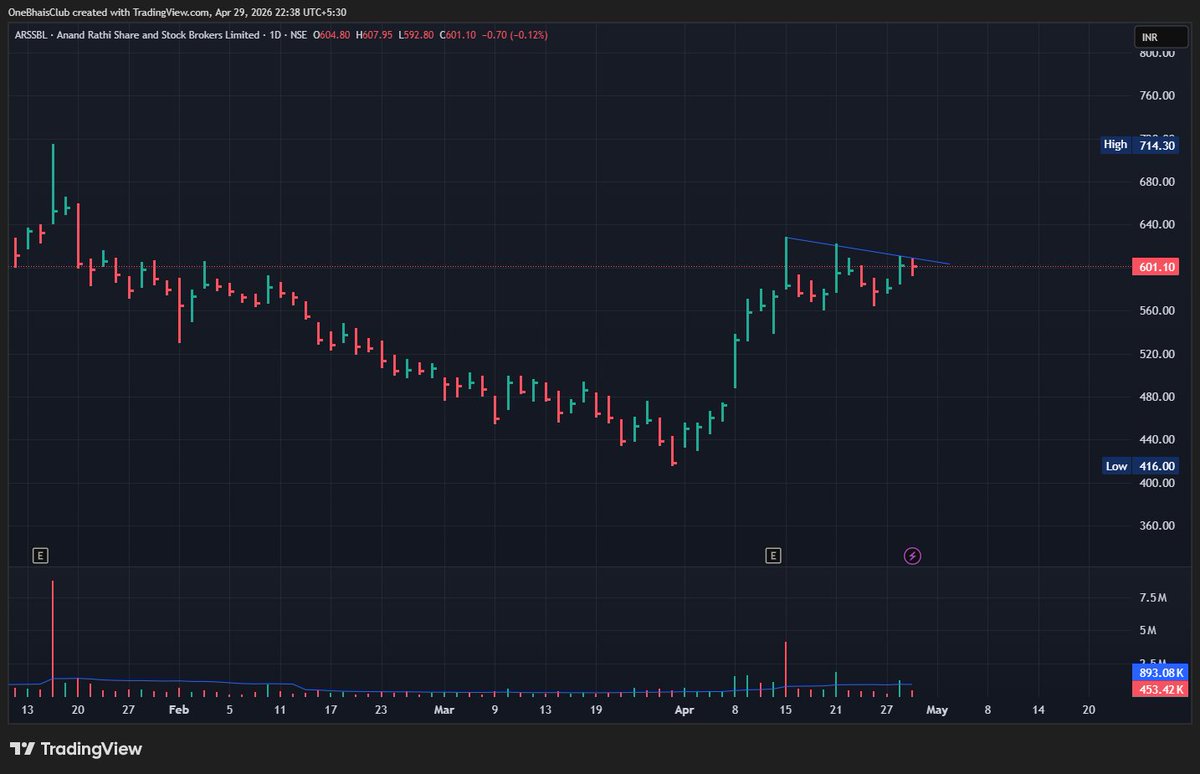1200x774 pixels.
Task: Click the May date label
Action: [x=937, y=710]
